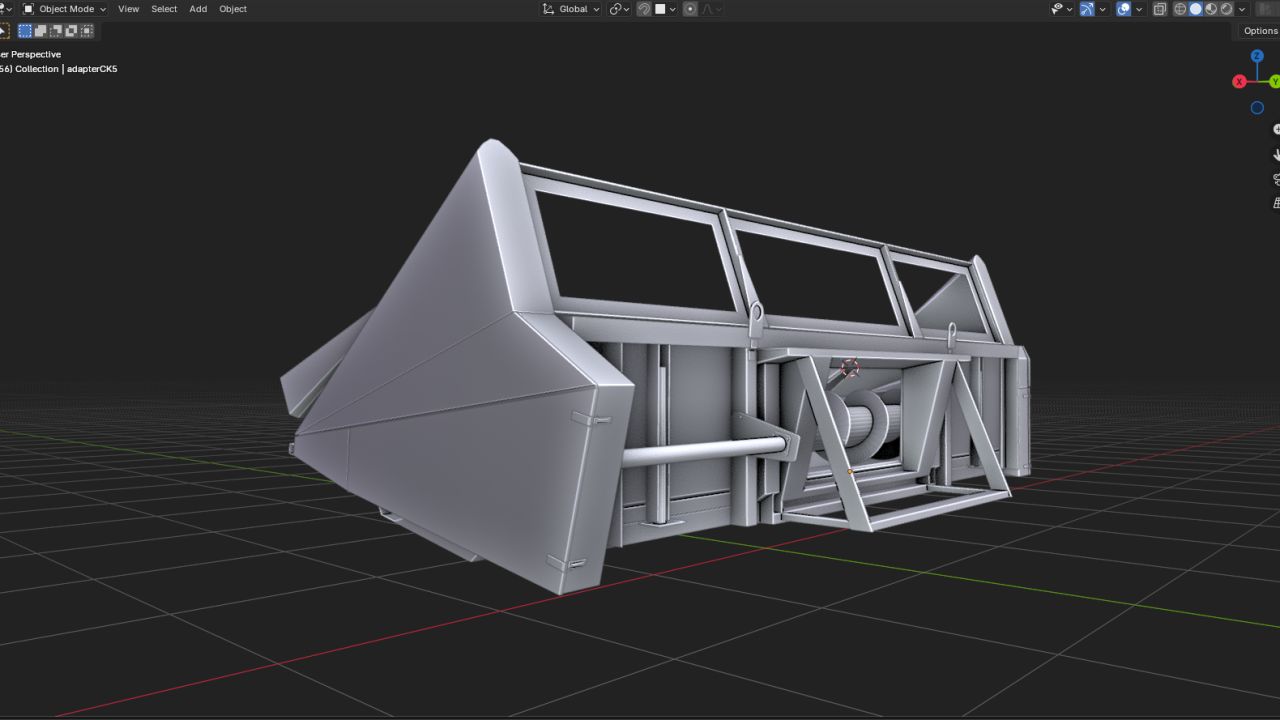Image resolution: width=1280 pixels, height=720 pixels.
Task: Enable material preview shading
Action: pos(1211,9)
